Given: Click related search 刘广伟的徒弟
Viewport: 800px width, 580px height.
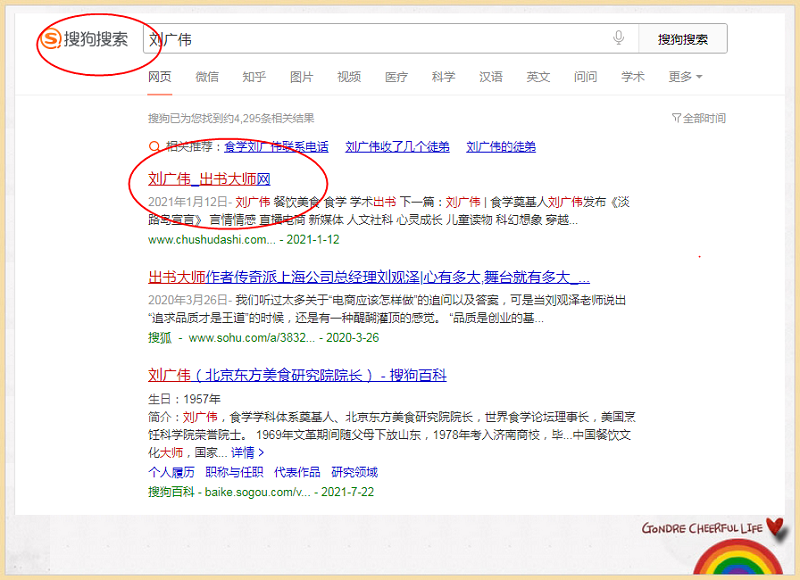Looking at the screenshot, I should 501,146.
